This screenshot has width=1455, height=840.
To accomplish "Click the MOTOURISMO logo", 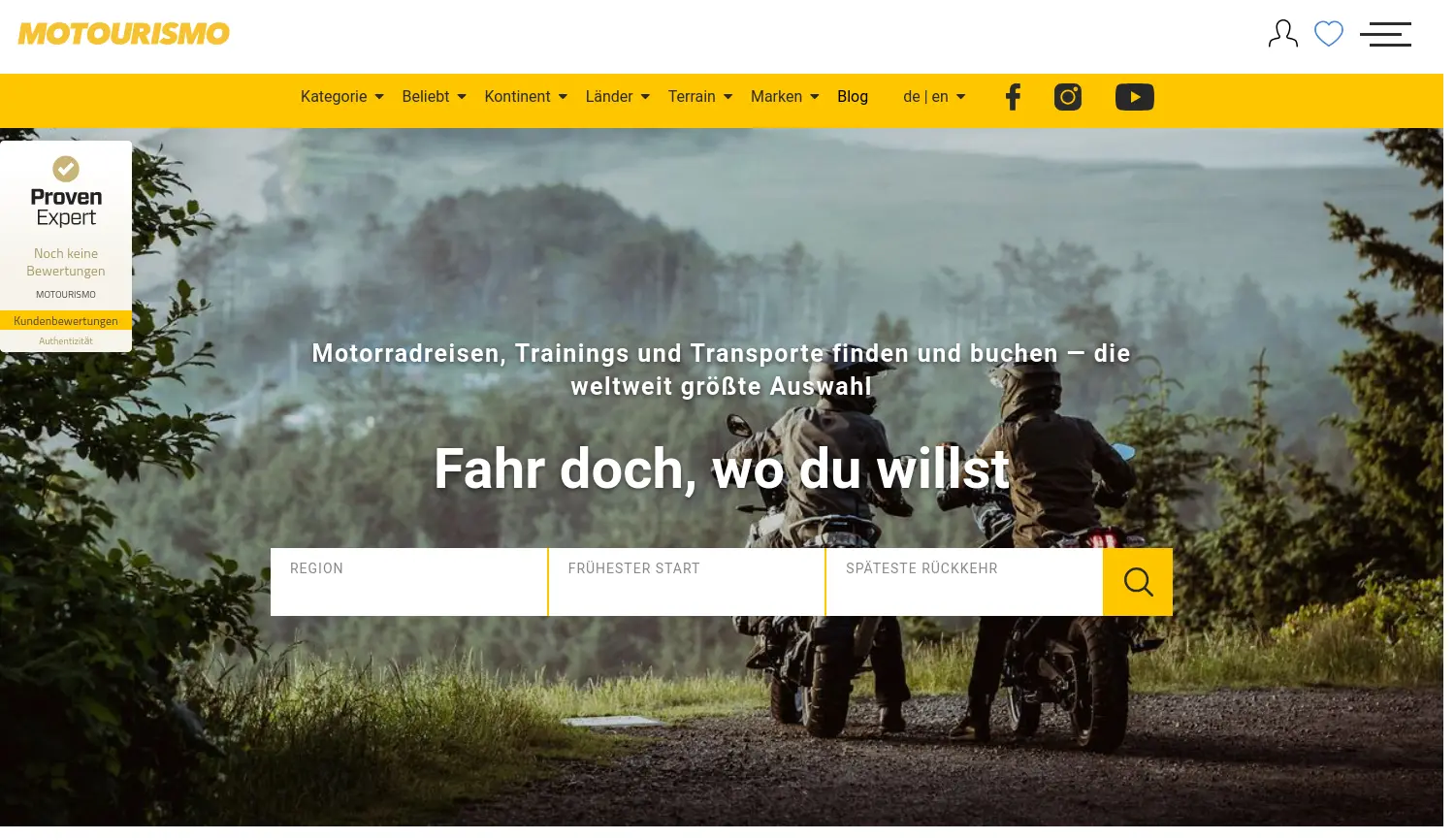I will click(x=125, y=34).
